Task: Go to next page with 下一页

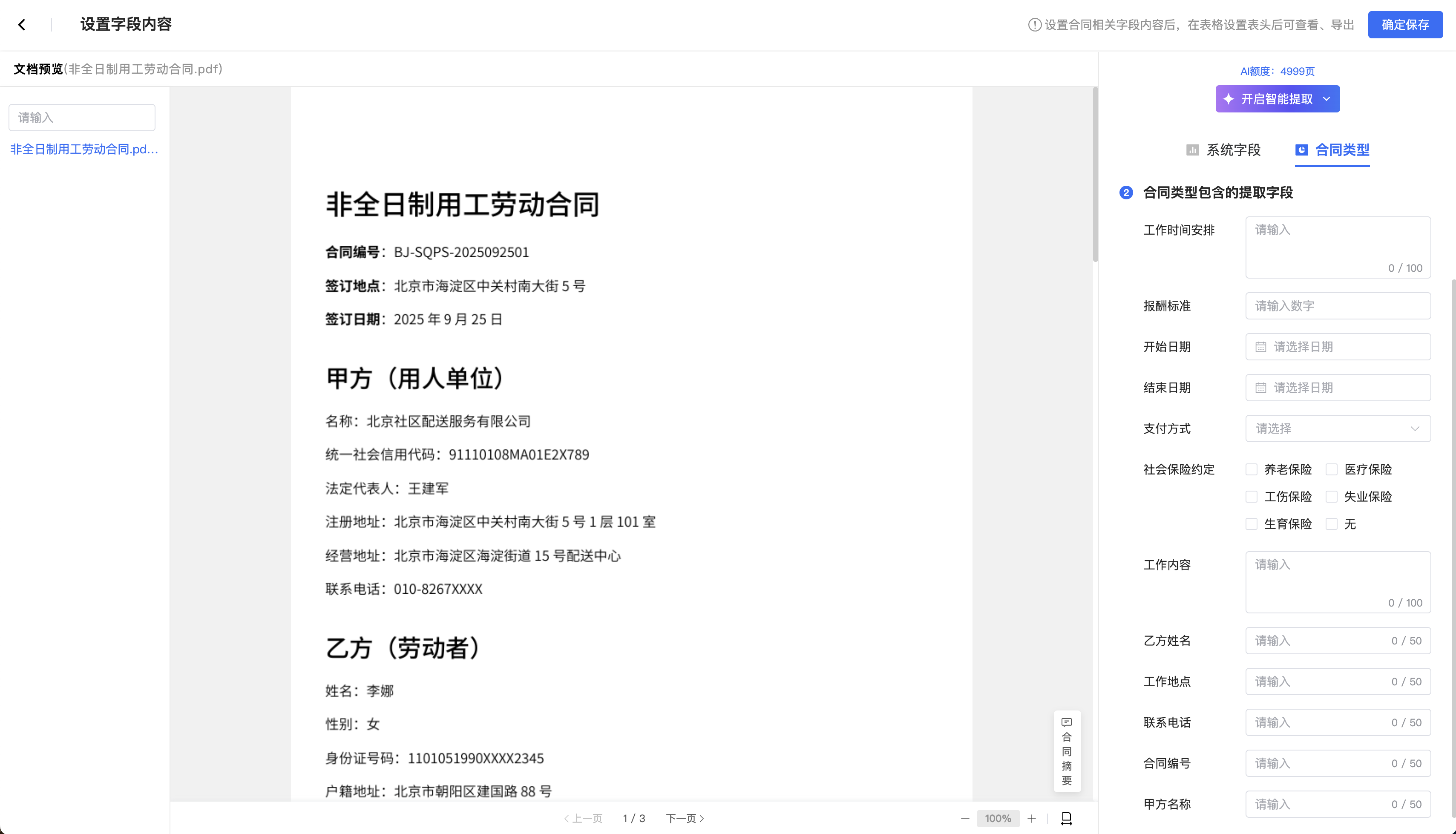Action: (685, 819)
